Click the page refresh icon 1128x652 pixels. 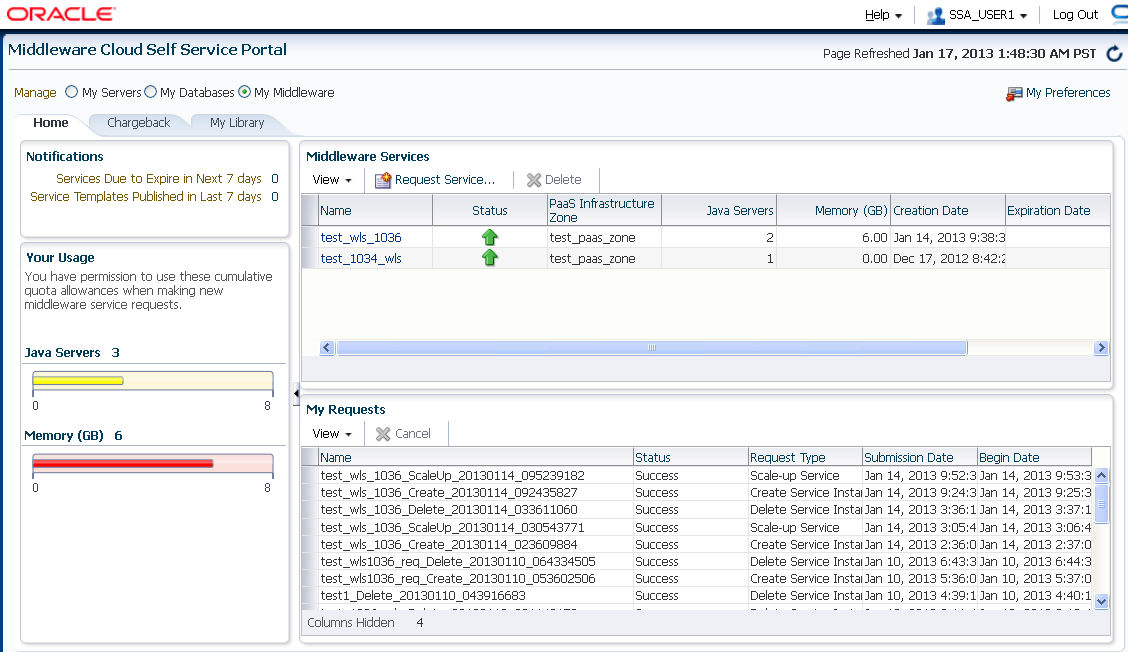(1114, 54)
